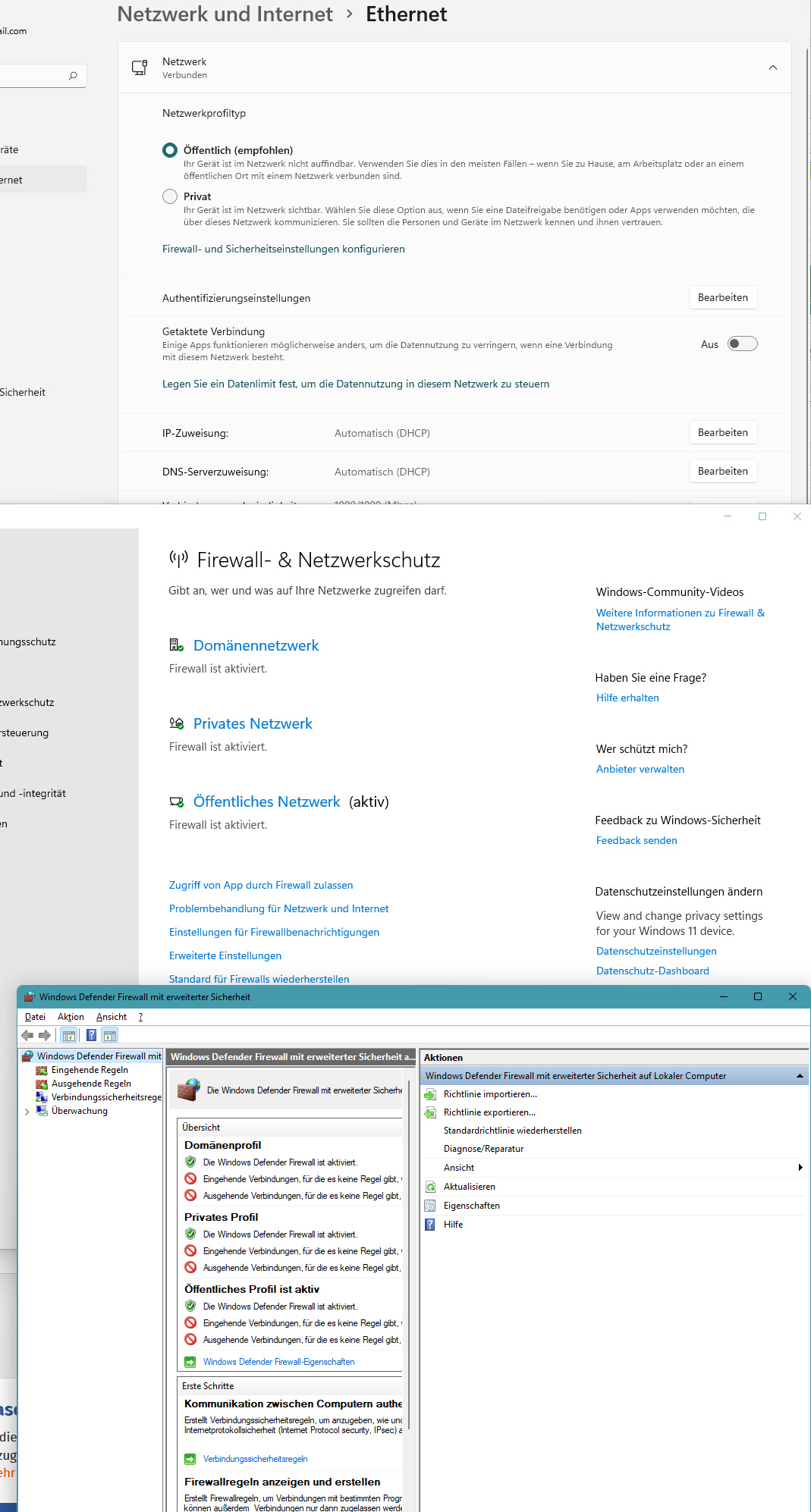
Task: Click Diagnose/Reparatur action
Action: tap(483, 1149)
